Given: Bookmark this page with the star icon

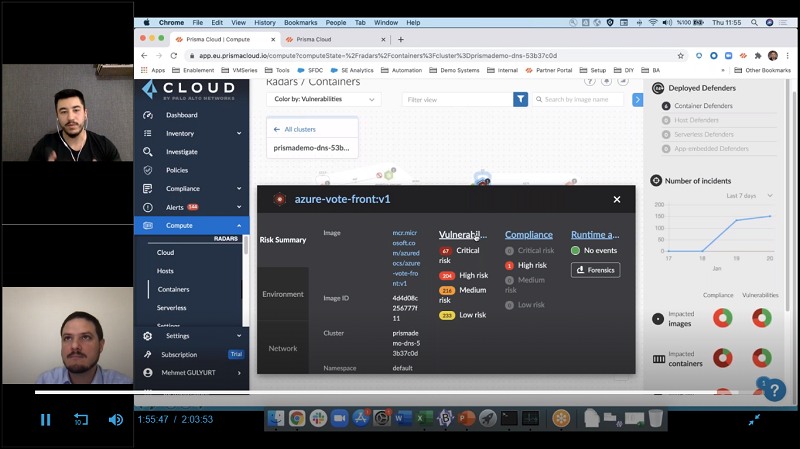Looking at the screenshot, I should tap(680, 56).
